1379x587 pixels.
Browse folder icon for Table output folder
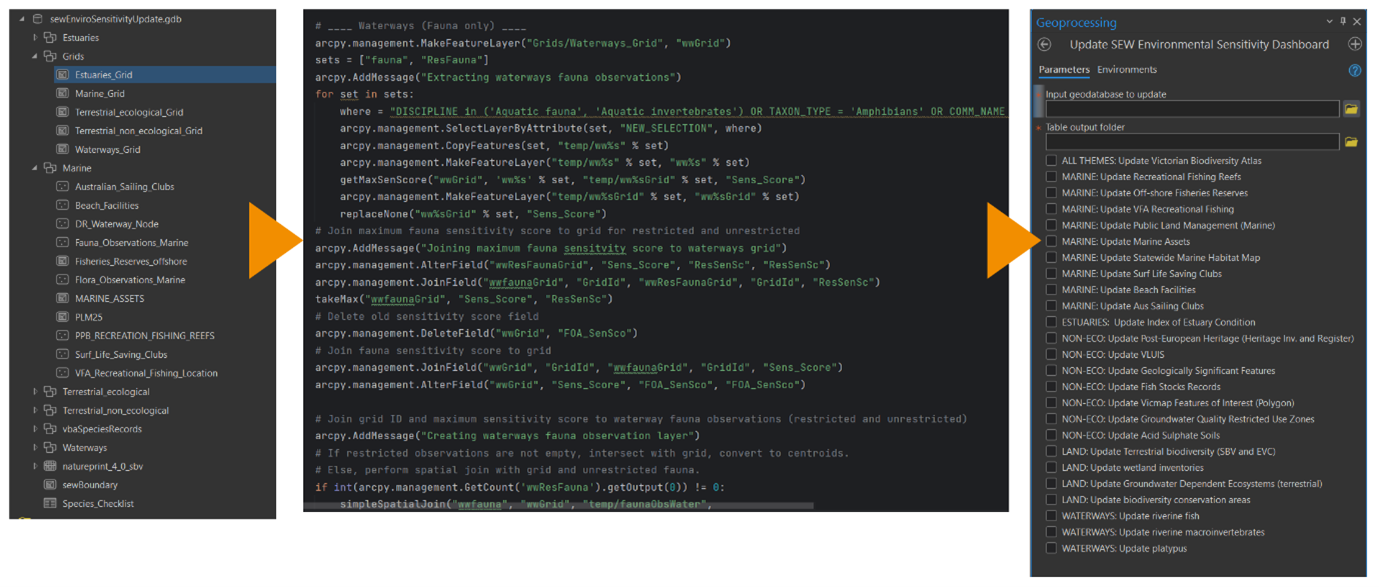pyautogui.click(x=1351, y=143)
